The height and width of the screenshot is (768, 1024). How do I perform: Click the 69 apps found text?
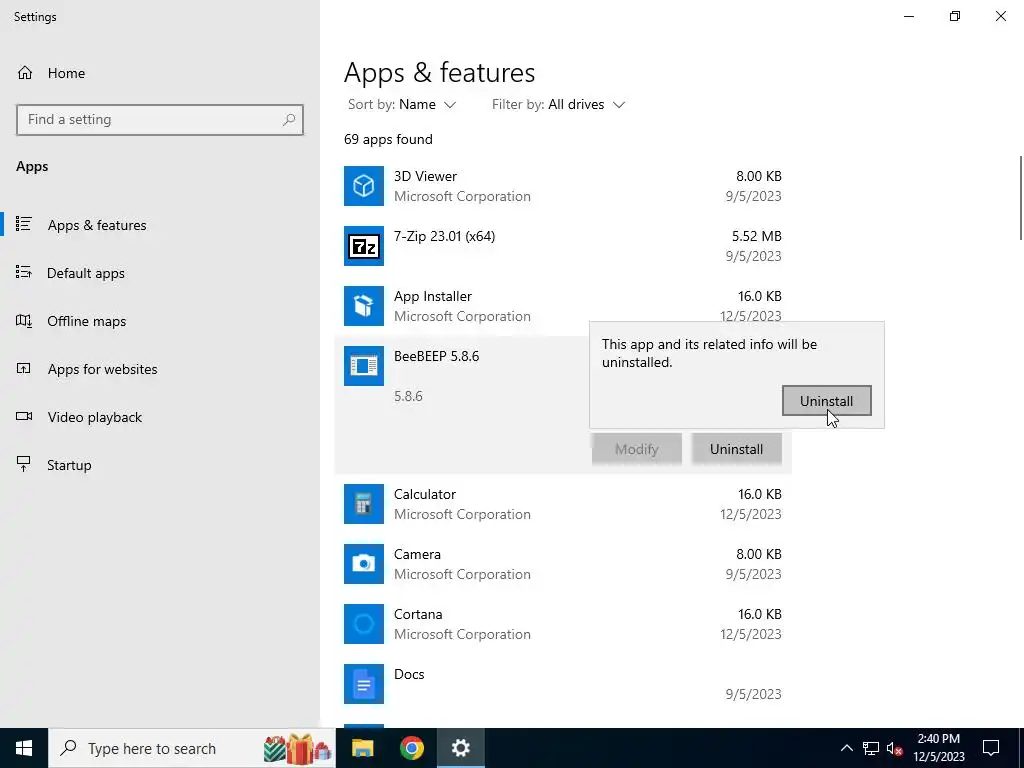click(388, 139)
